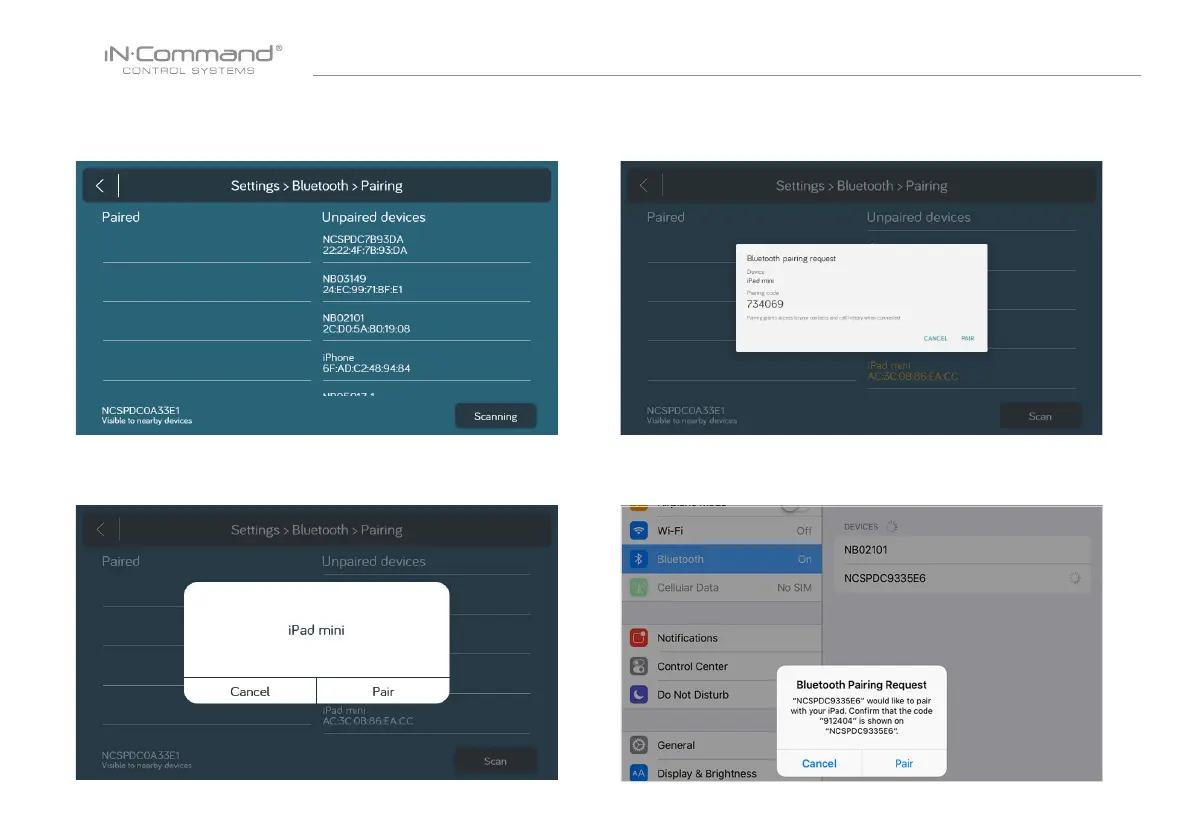Image resolution: width=1191 pixels, height=839 pixels.
Task: Tap the General gear icon
Action: pyautogui.click(x=639, y=745)
